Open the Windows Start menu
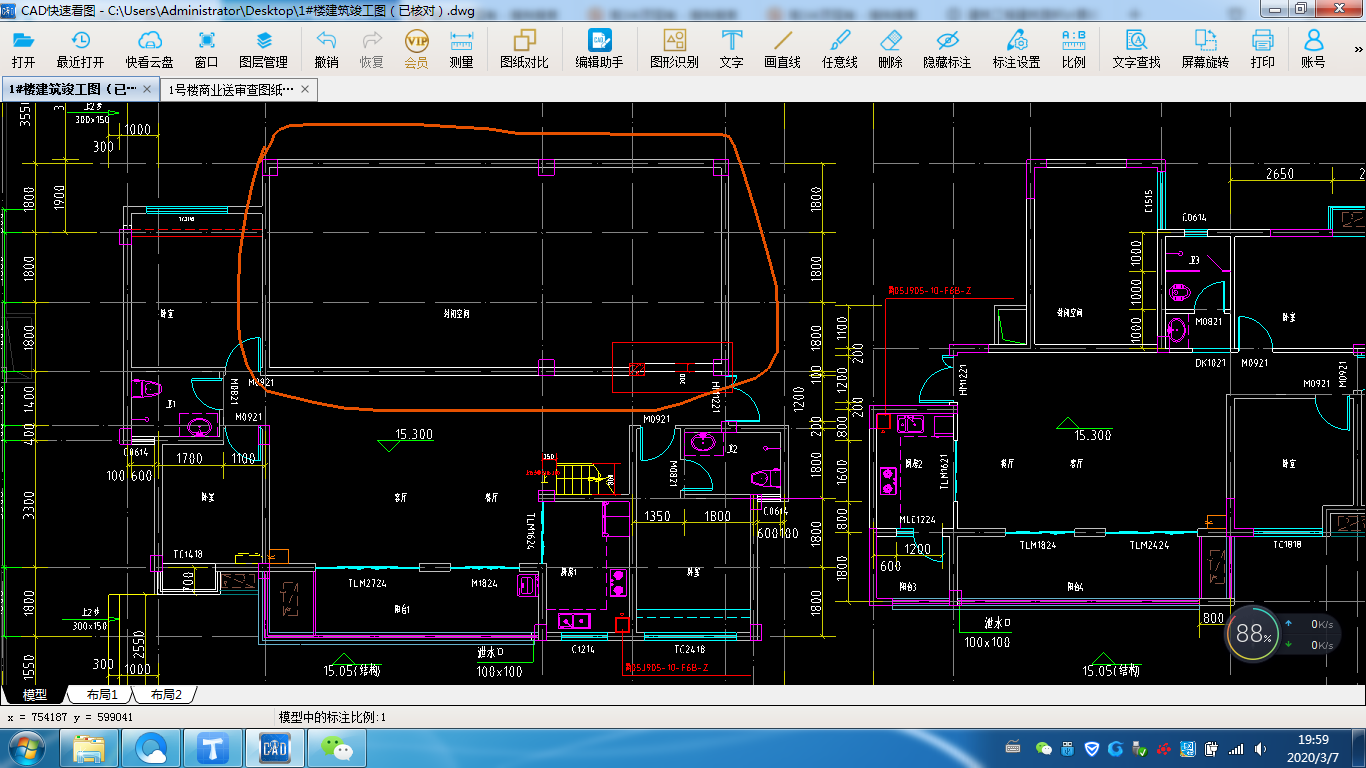Screen dimensions: 1366x768 coord(27,747)
